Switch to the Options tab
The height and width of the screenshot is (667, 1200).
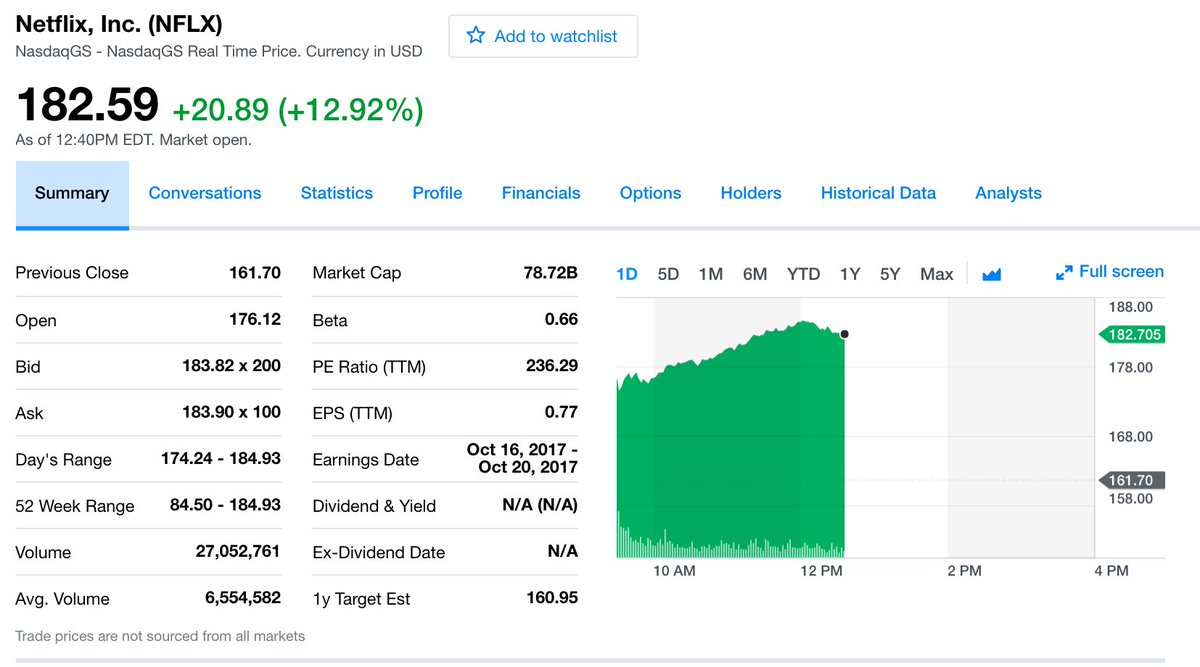(x=650, y=194)
